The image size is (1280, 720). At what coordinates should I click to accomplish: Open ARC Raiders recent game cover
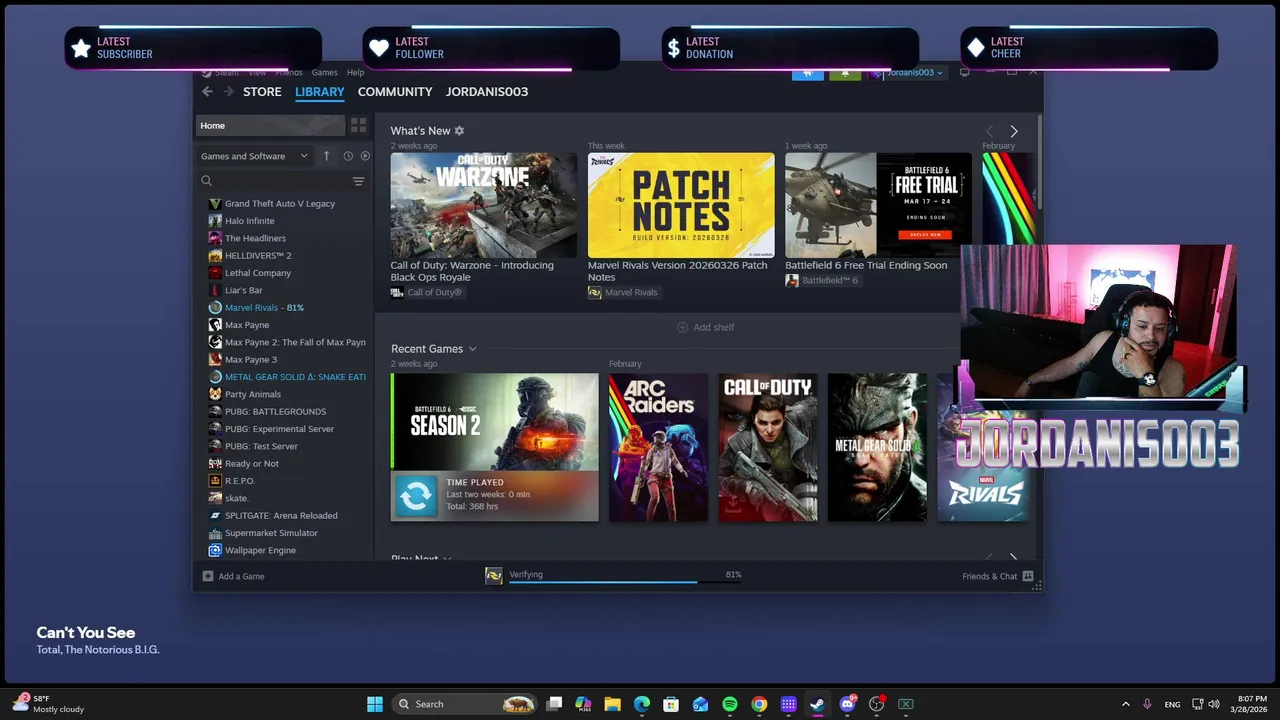(658, 448)
